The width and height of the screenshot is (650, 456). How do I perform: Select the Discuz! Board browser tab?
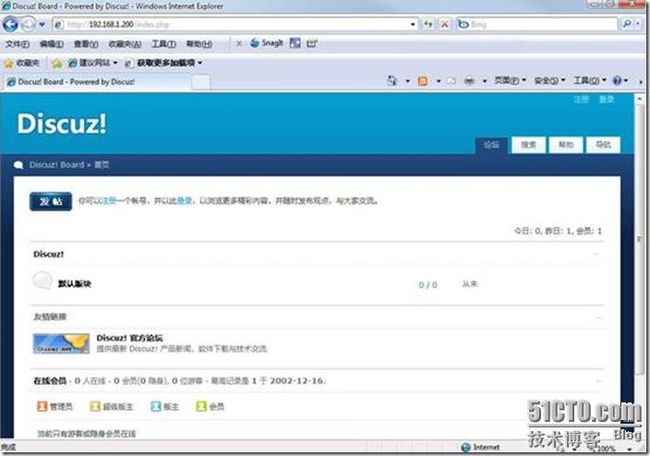[x=97, y=82]
